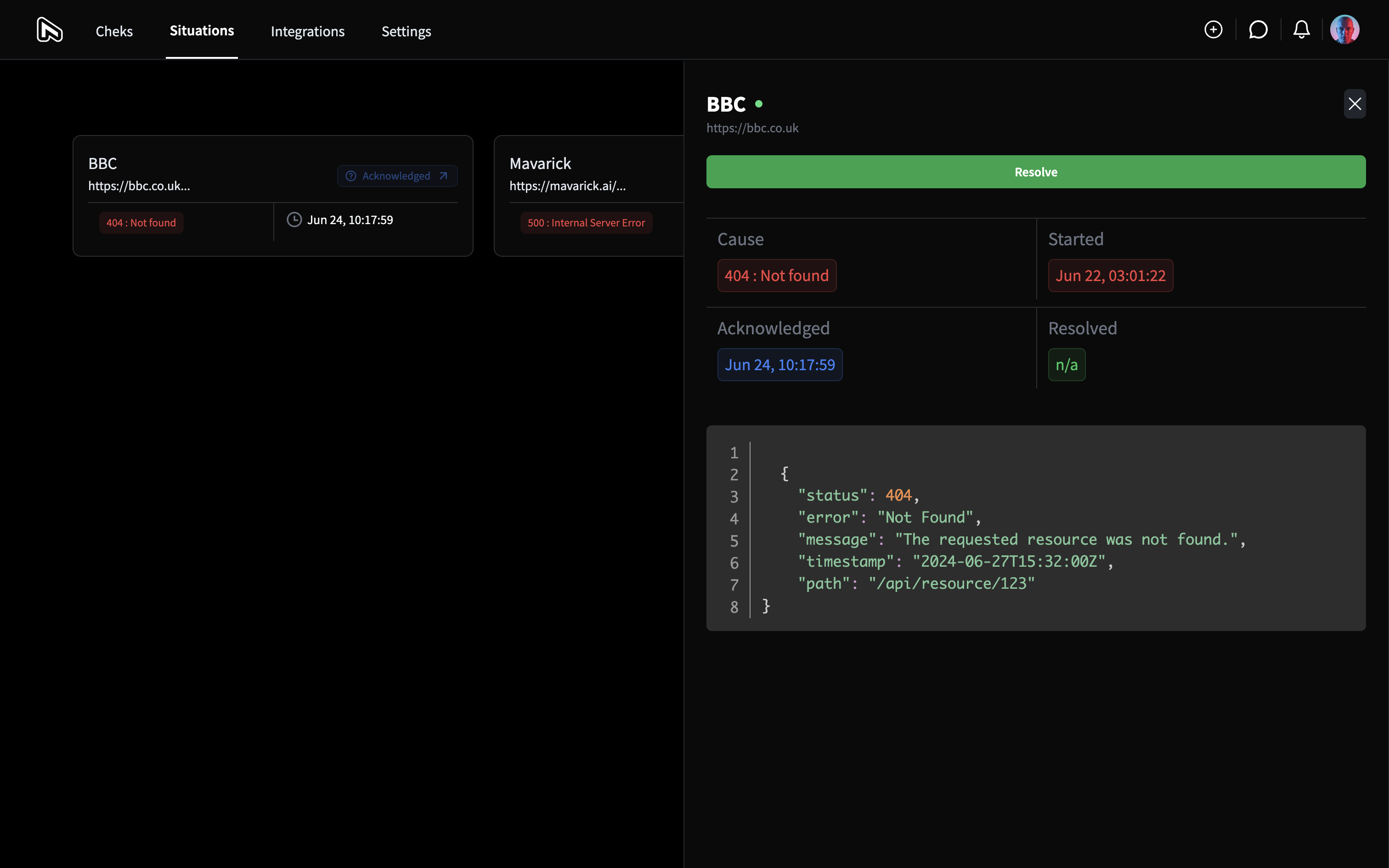Viewport: 1389px width, 868px height.
Task: Click the Acknowledged Jun 24, 10:17:59 badge in panel
Action: click(x=779, y=365)
